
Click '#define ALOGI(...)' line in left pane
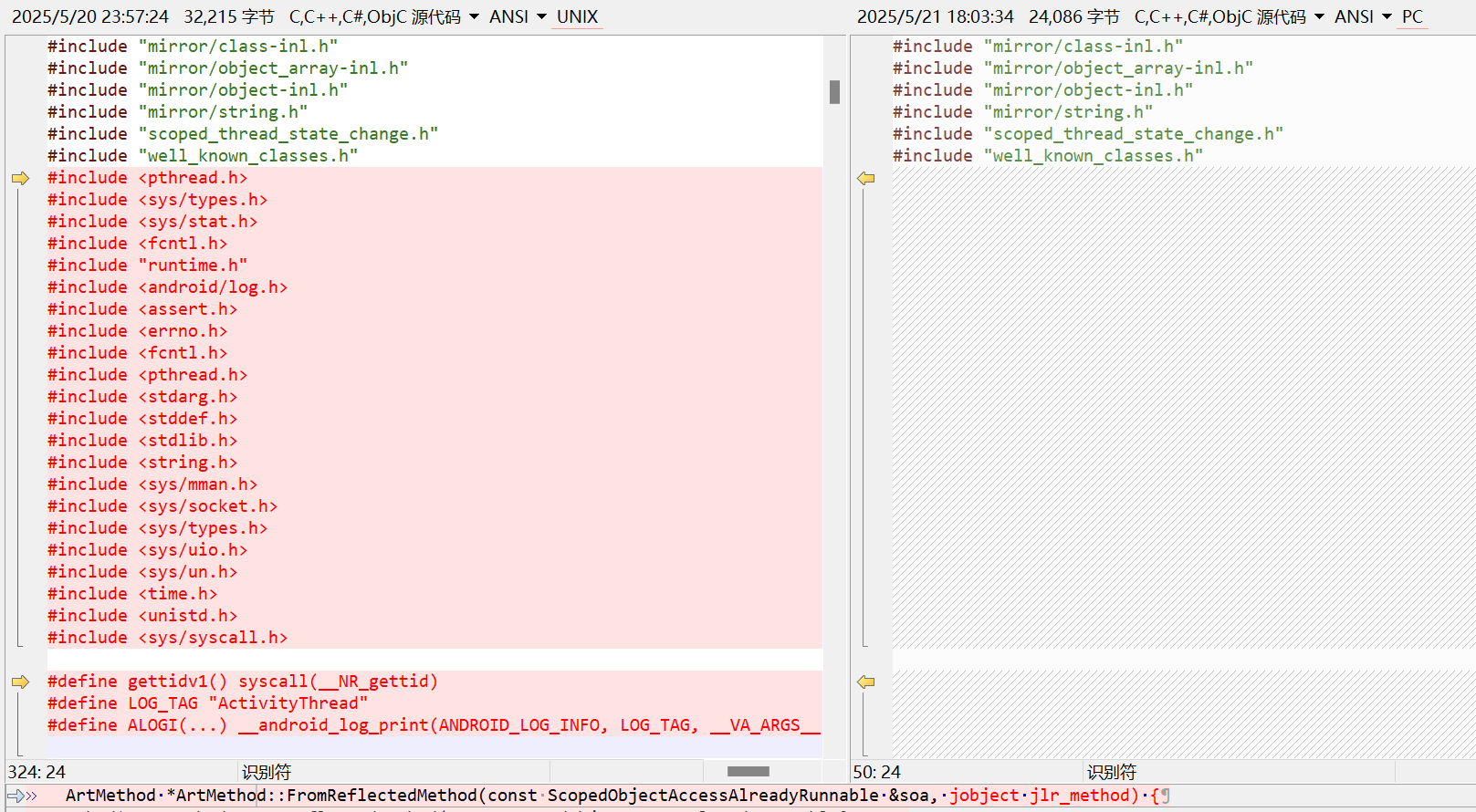point(434,725)
